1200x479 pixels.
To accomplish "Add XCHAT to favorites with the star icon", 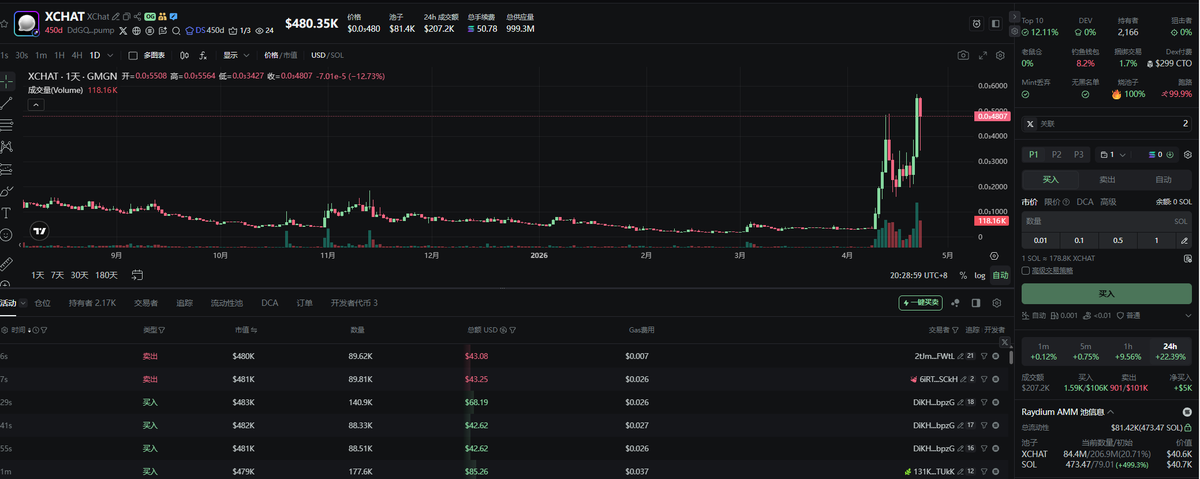I will (4, 24).
